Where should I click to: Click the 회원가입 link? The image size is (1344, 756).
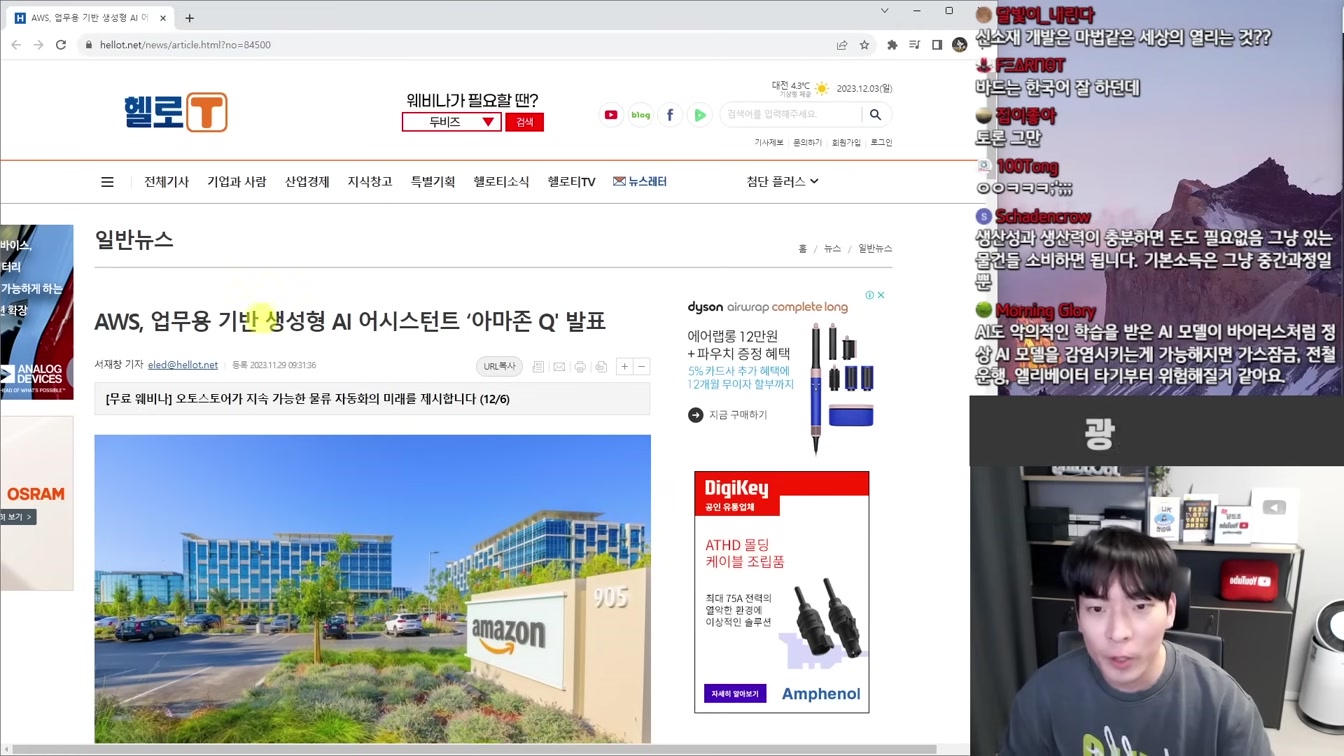[x=846, y=143]
